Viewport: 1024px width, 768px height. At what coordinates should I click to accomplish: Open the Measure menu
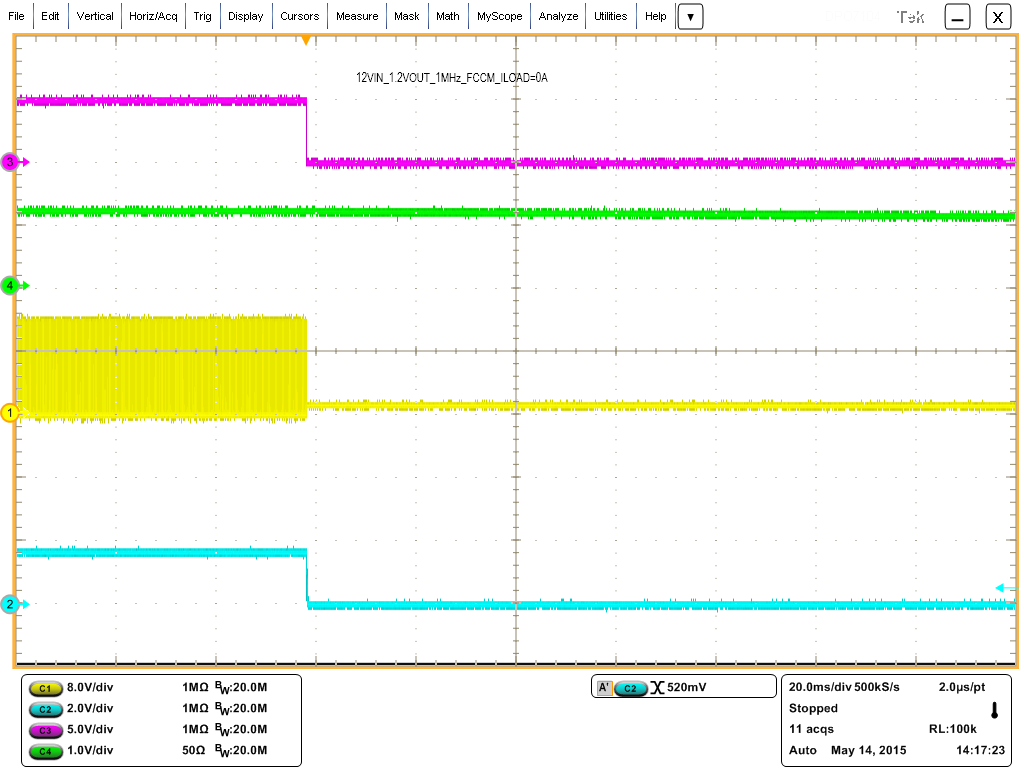[357, 16]
